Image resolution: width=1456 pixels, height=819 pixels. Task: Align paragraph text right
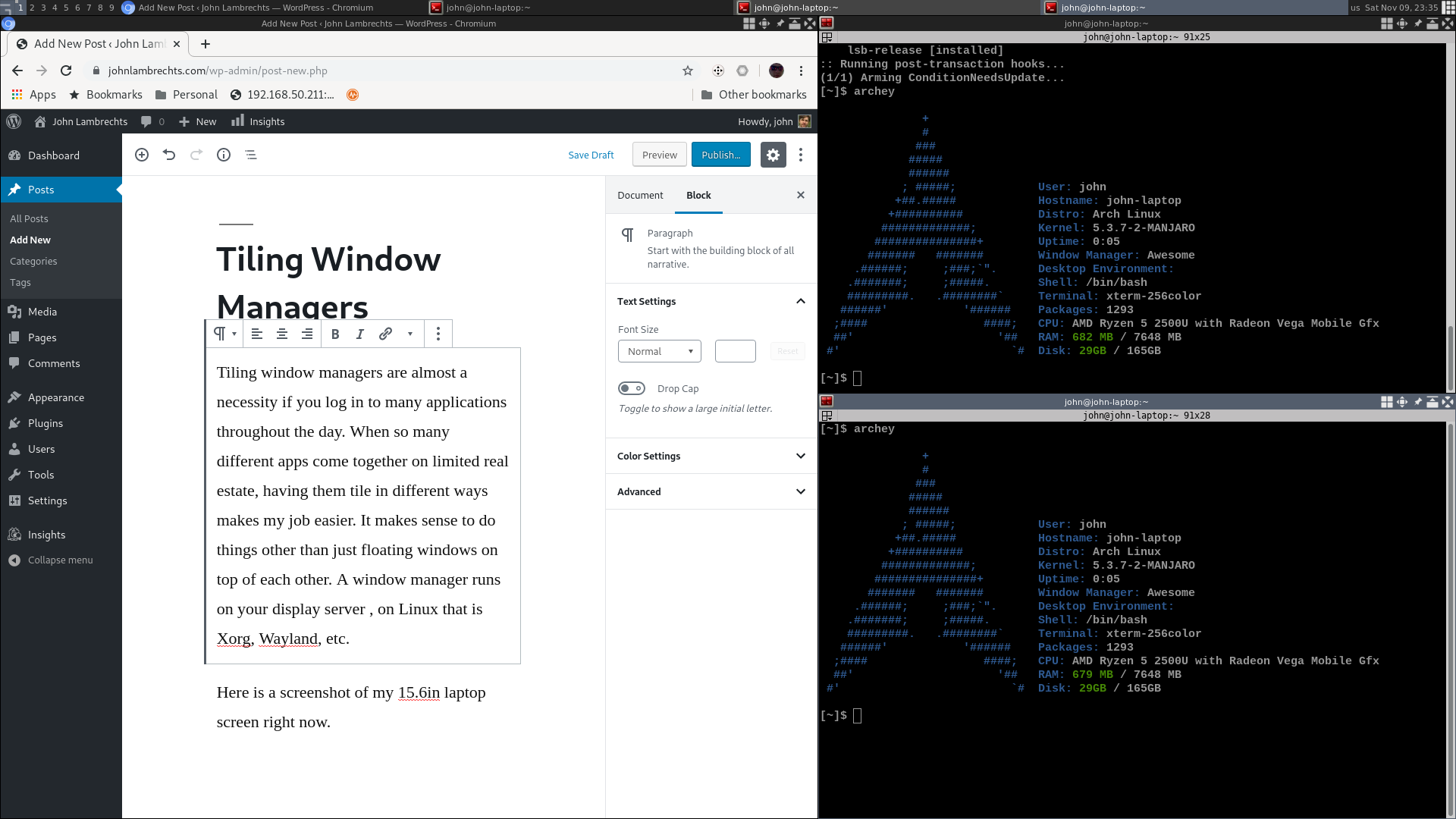(307, 334)
